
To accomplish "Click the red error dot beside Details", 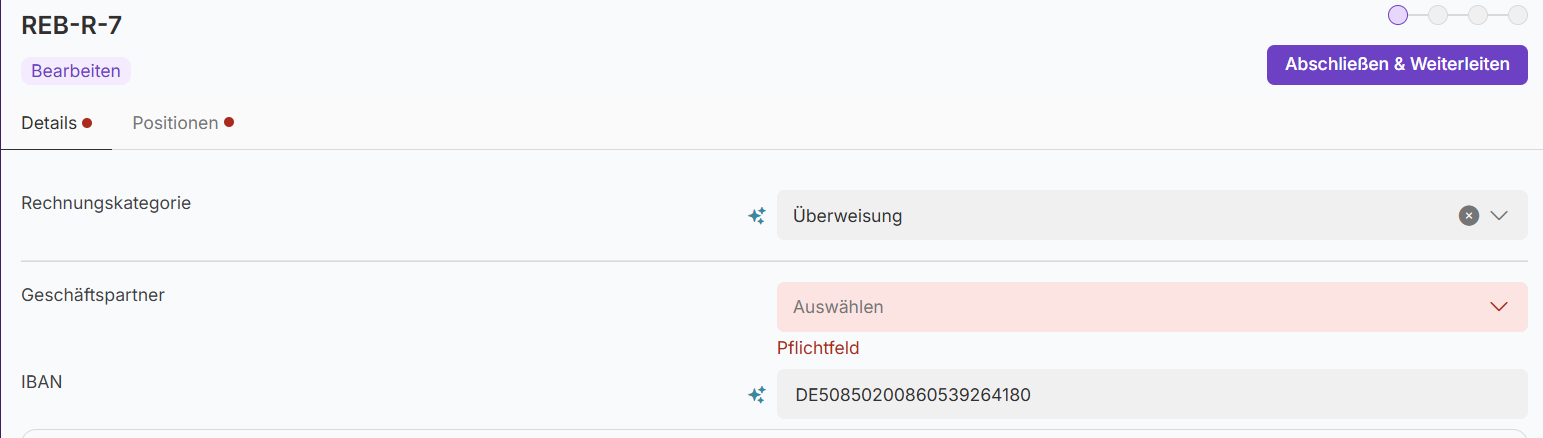I will (87, 123).
